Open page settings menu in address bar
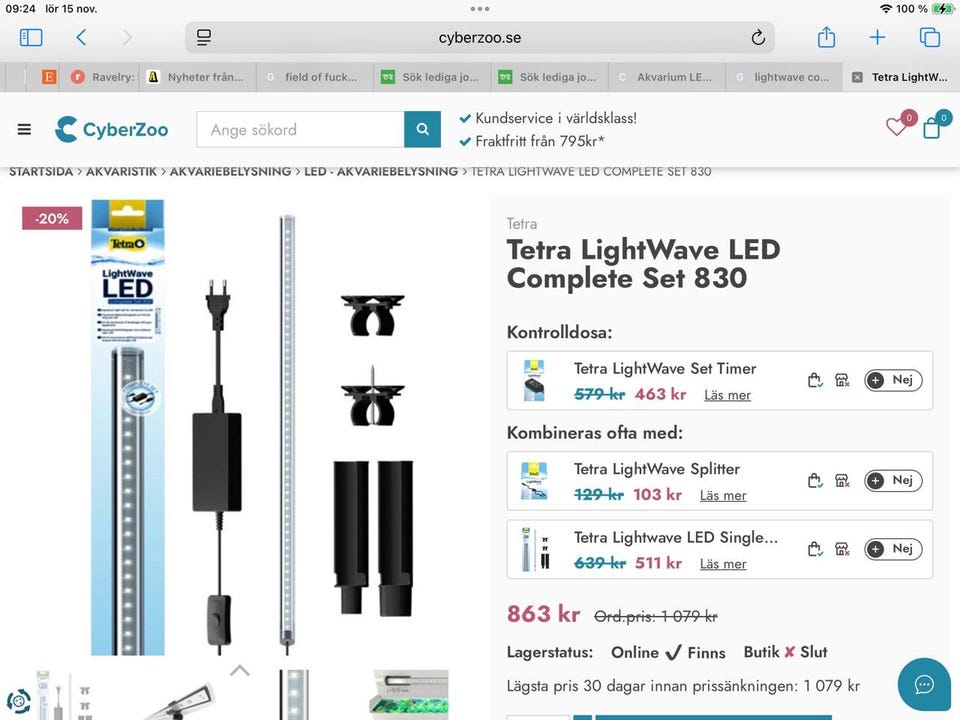Image resolution: width=960 pixels, height=720 pixels. coord(204,38)
